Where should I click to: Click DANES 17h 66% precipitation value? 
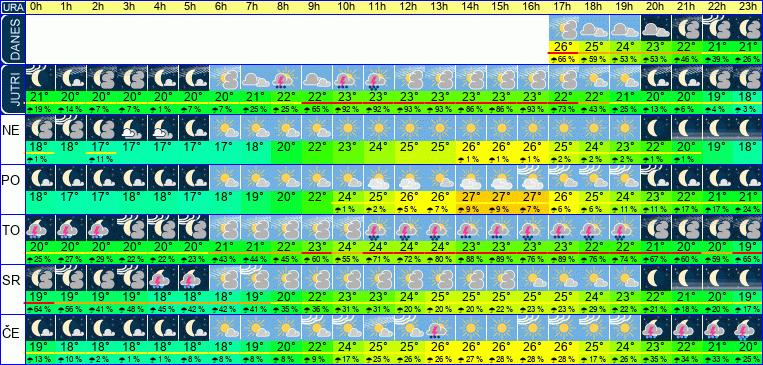(564, 59)
